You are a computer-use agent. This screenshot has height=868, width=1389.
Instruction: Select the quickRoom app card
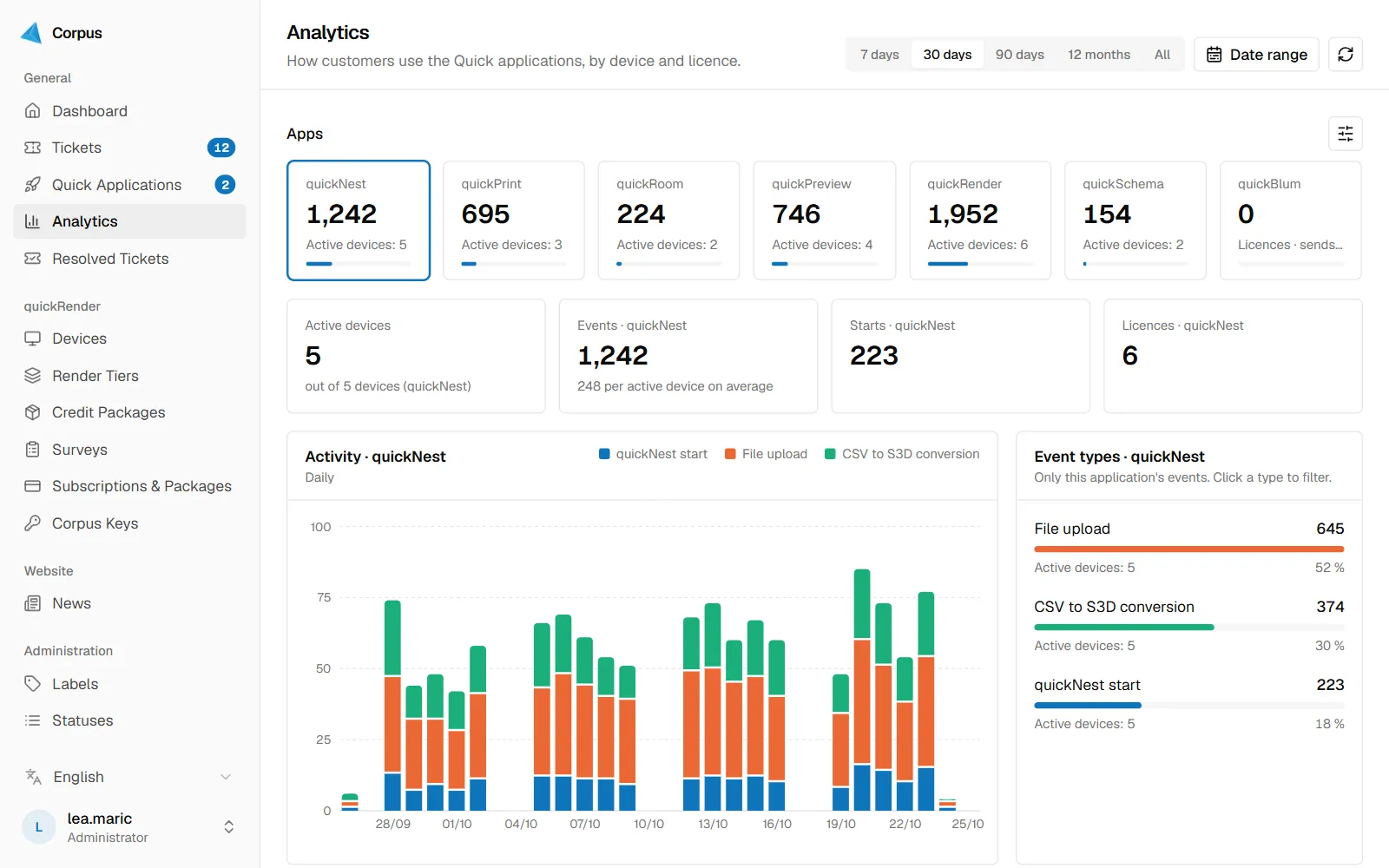[669, 220]
